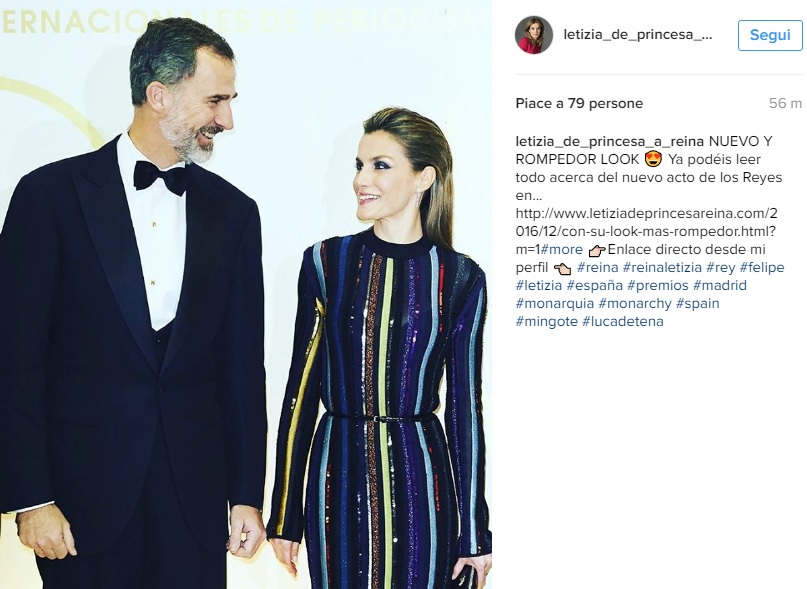This screenshot has width=807, height=589.
Task: Open the #lucadetena hashtag
Action: 623,322
